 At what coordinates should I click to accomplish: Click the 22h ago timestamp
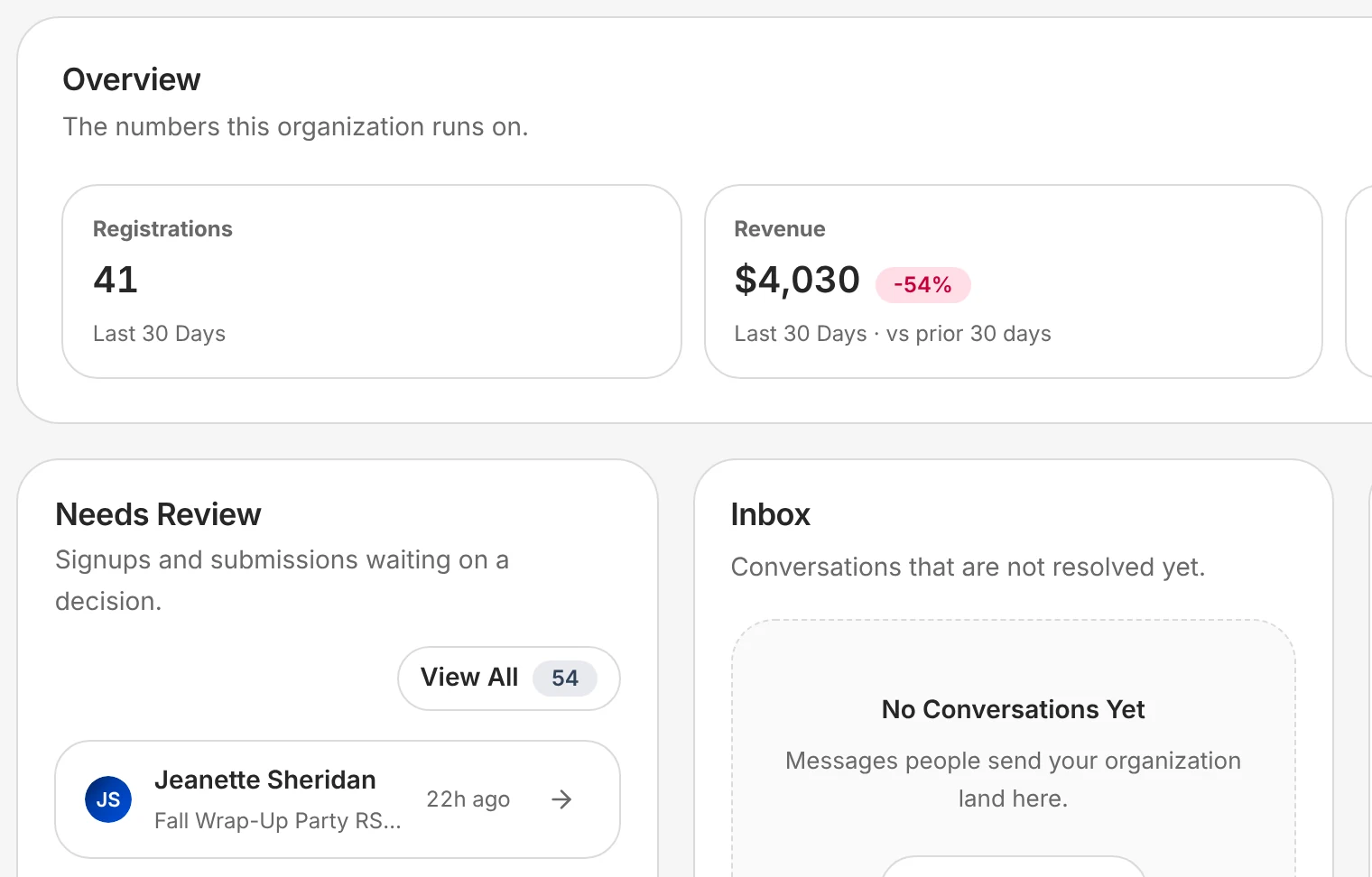click(x=468, y=799)
